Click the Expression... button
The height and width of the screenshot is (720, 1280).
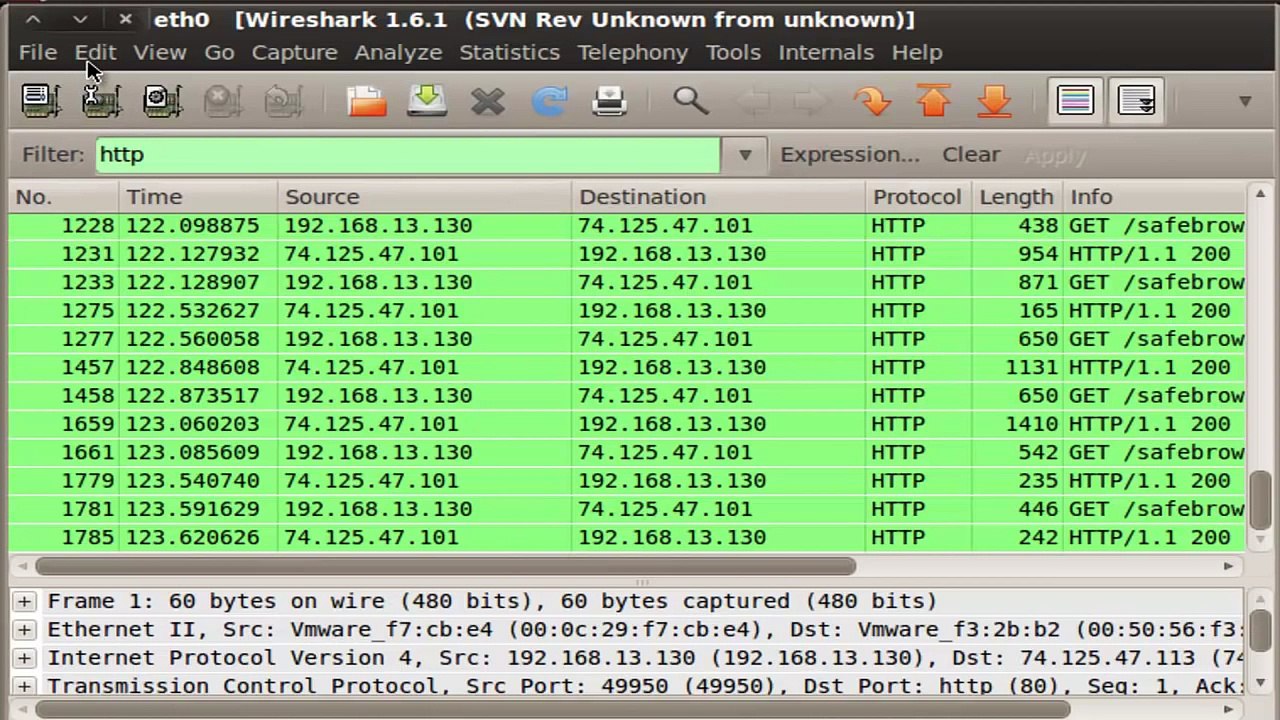(849, 155)
